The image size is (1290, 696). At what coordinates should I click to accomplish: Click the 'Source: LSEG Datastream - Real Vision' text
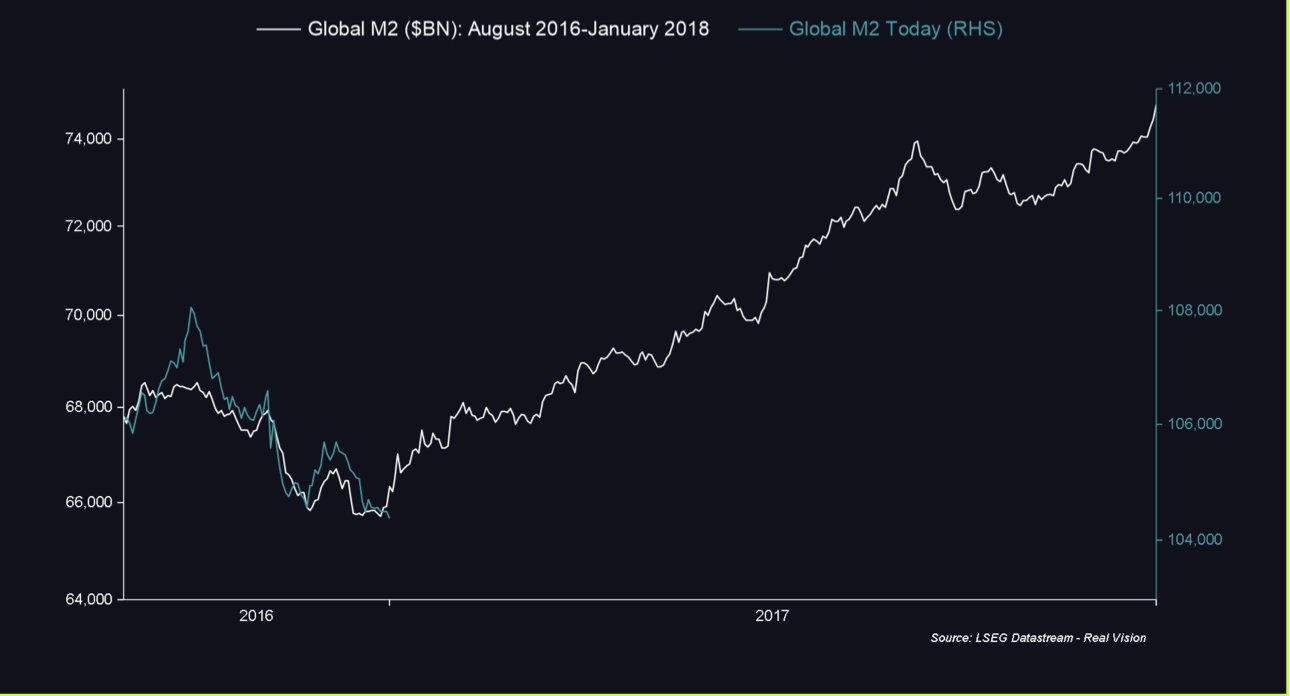pos(1037,638)
